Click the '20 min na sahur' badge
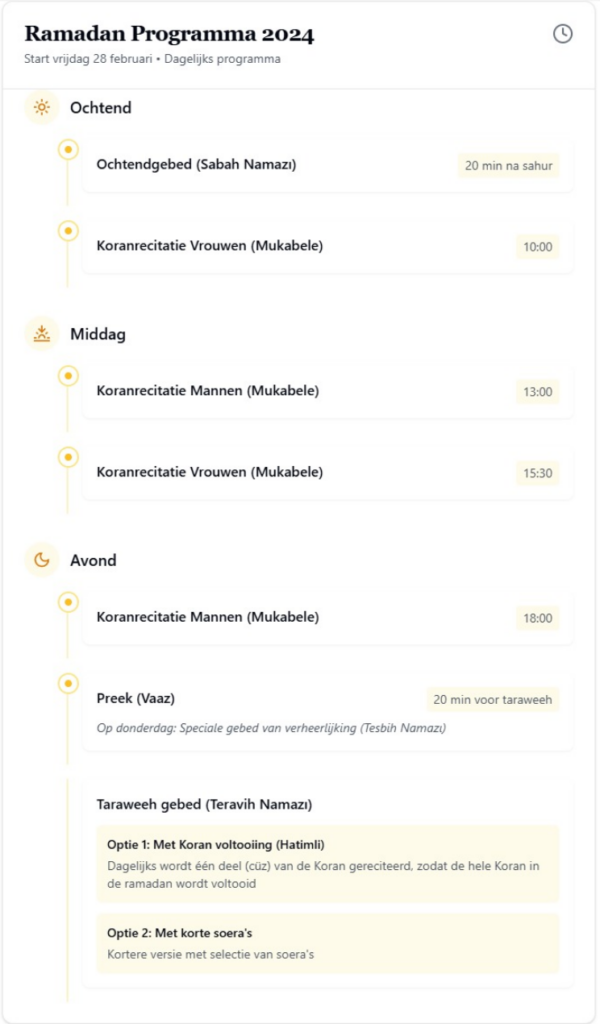 pyautogui.click(x=508, y=166)
